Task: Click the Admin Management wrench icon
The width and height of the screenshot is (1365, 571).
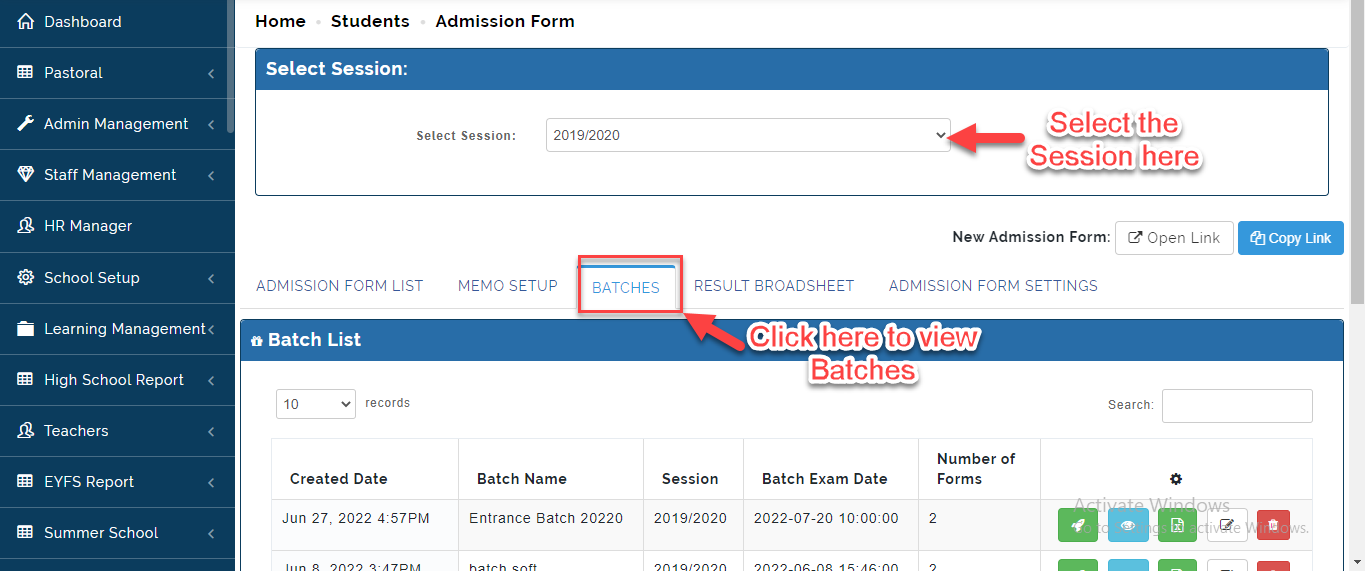Action: pos(26,123)
